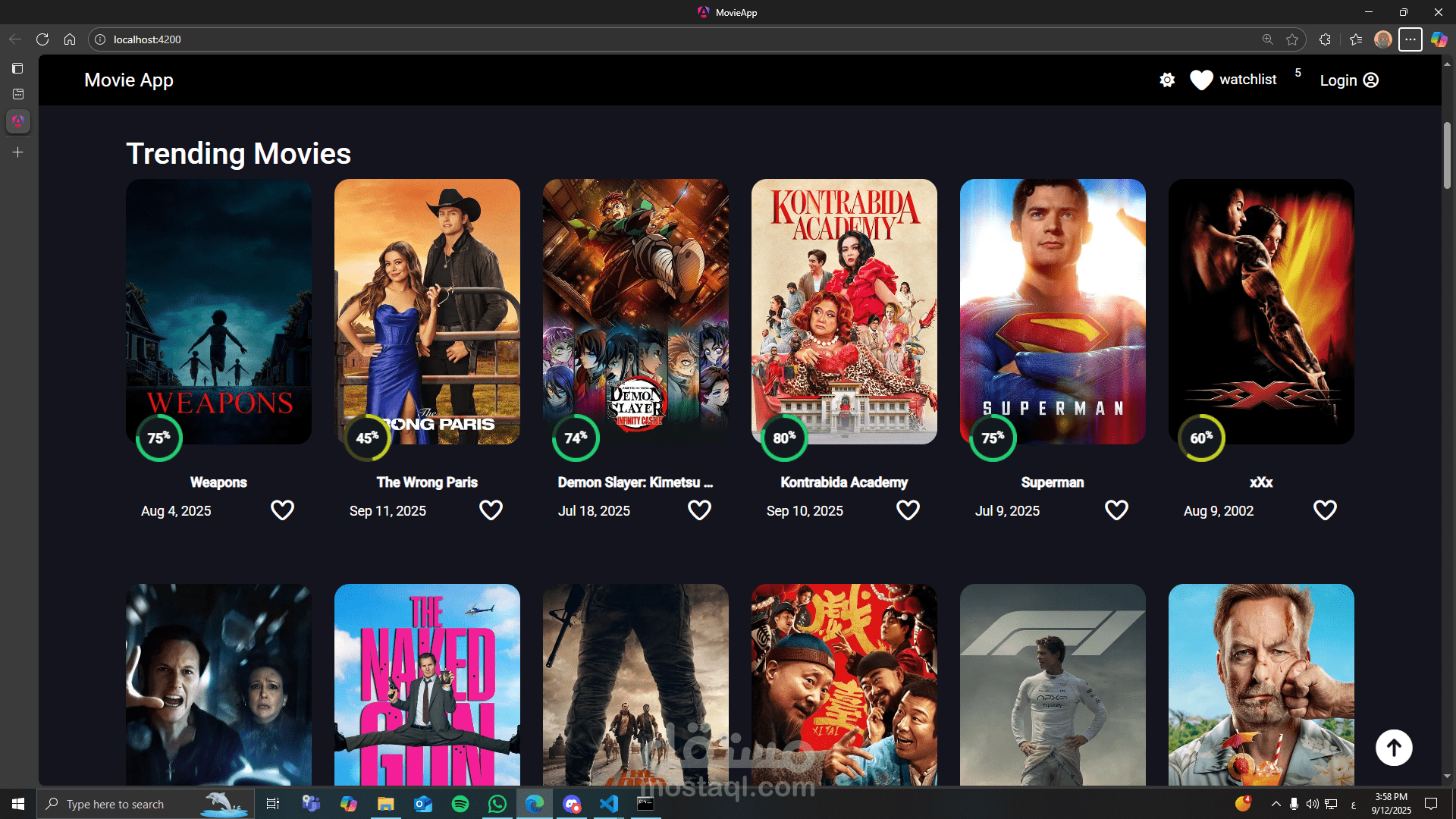The height and width of the screenshot is (819, 1456).
Task: Favorite Kontrabida Academy with heart icon
Action: tap(908, 510)
